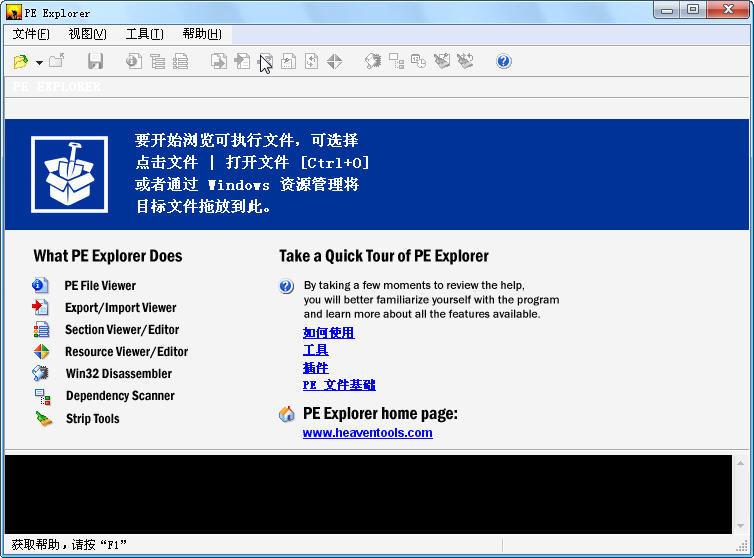Image resolution: width=754 pixels, height=558 pixels.
Task: Open the PE 文件基础 link
Action: [339, 385]
